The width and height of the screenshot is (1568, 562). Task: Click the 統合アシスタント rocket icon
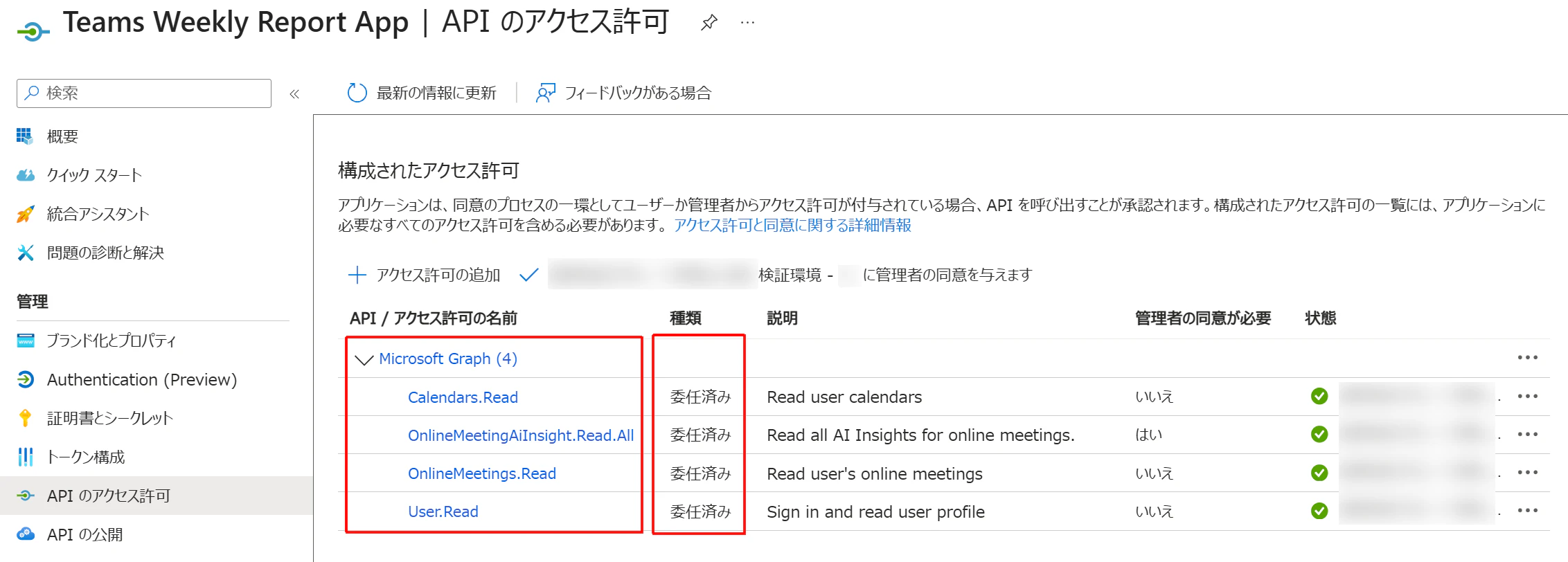(25, 214)
